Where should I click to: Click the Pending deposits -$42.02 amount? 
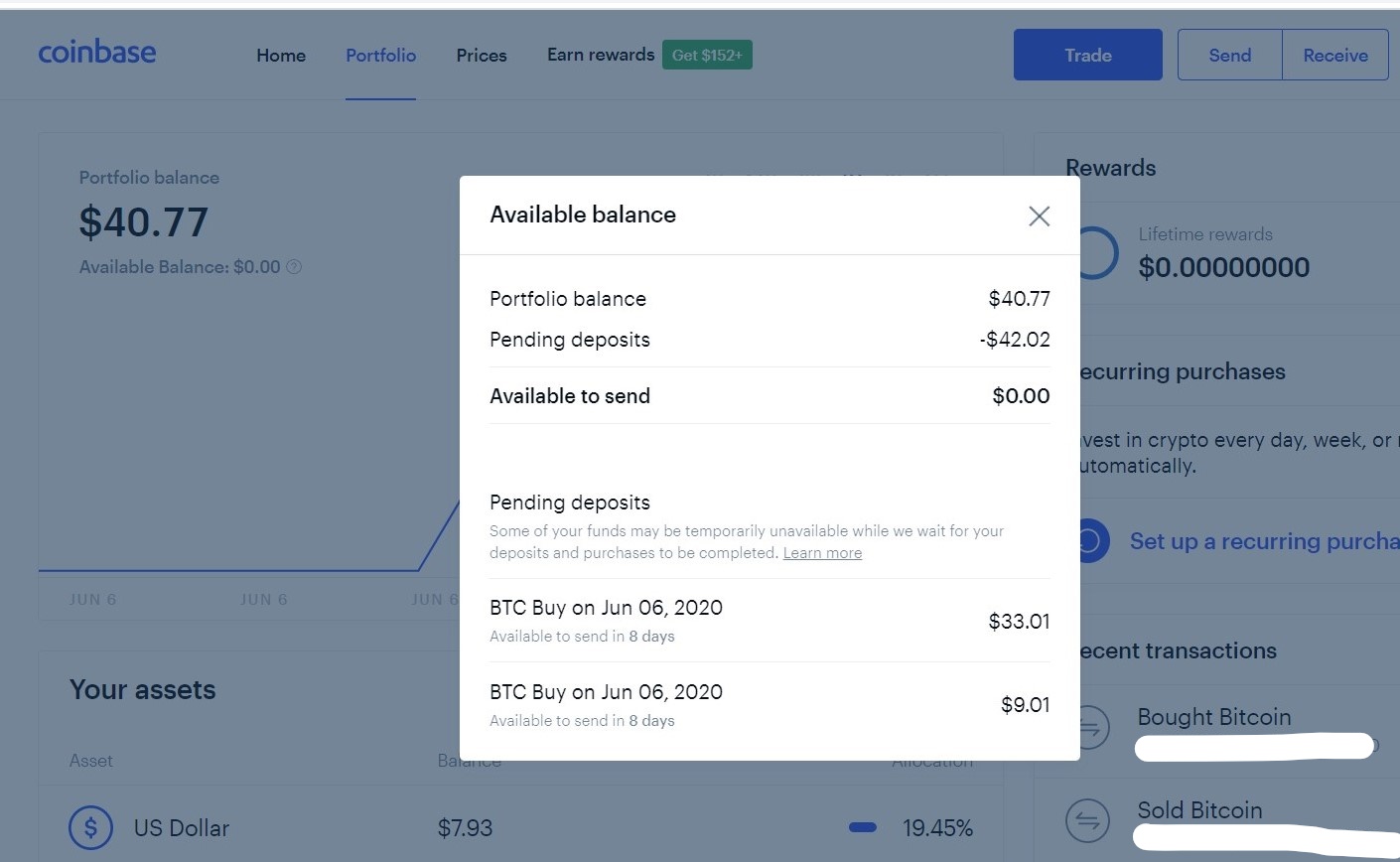coord(1014,340)
